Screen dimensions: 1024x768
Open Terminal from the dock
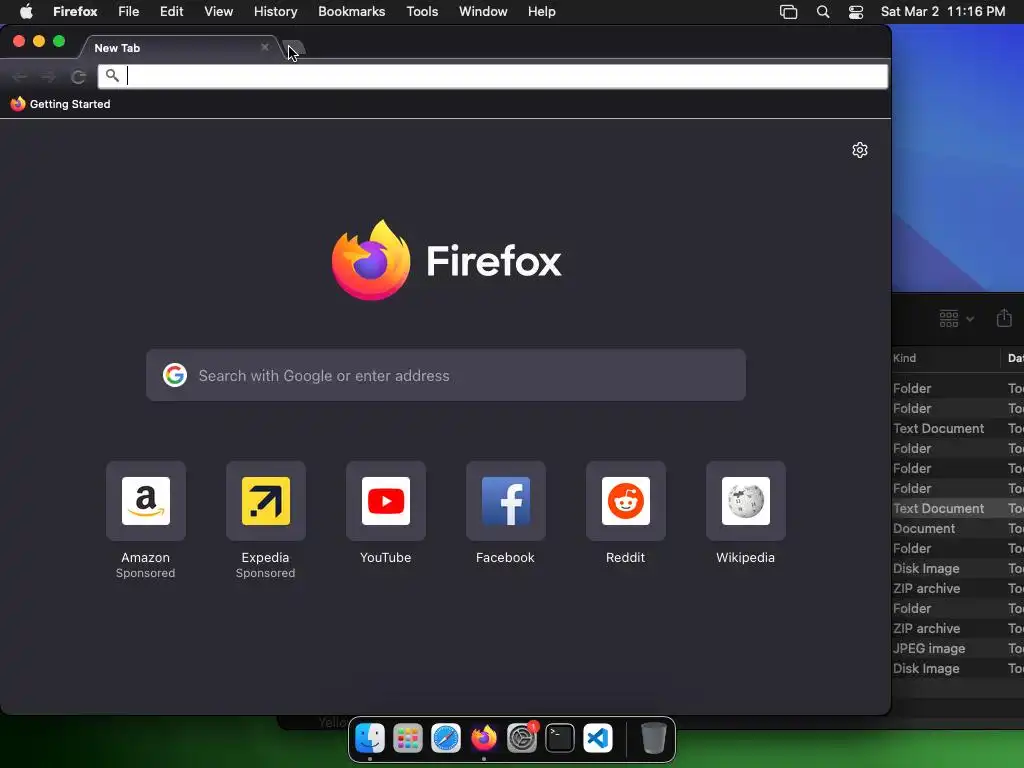click(x=560, y=739)
